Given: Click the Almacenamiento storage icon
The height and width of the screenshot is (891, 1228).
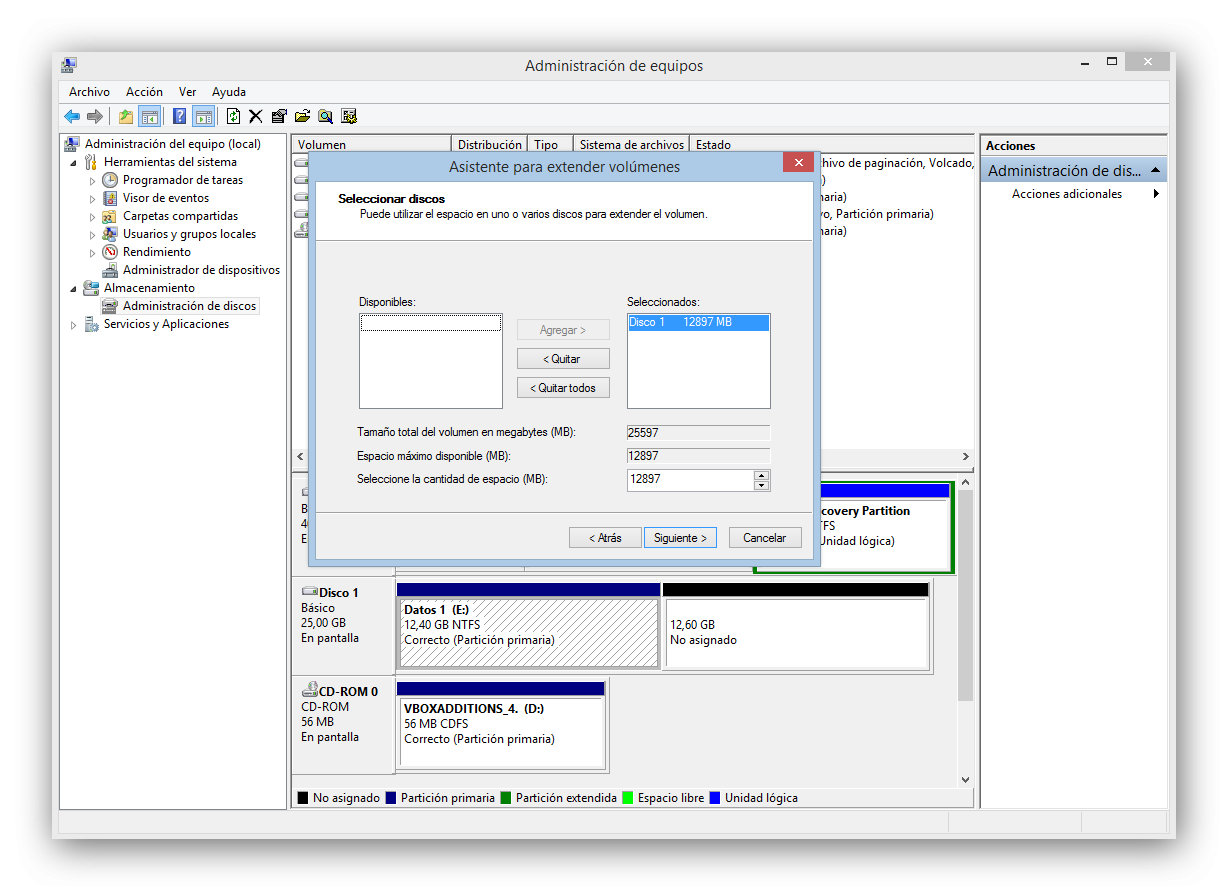Looking at the screenshot, I should (92, 288).
